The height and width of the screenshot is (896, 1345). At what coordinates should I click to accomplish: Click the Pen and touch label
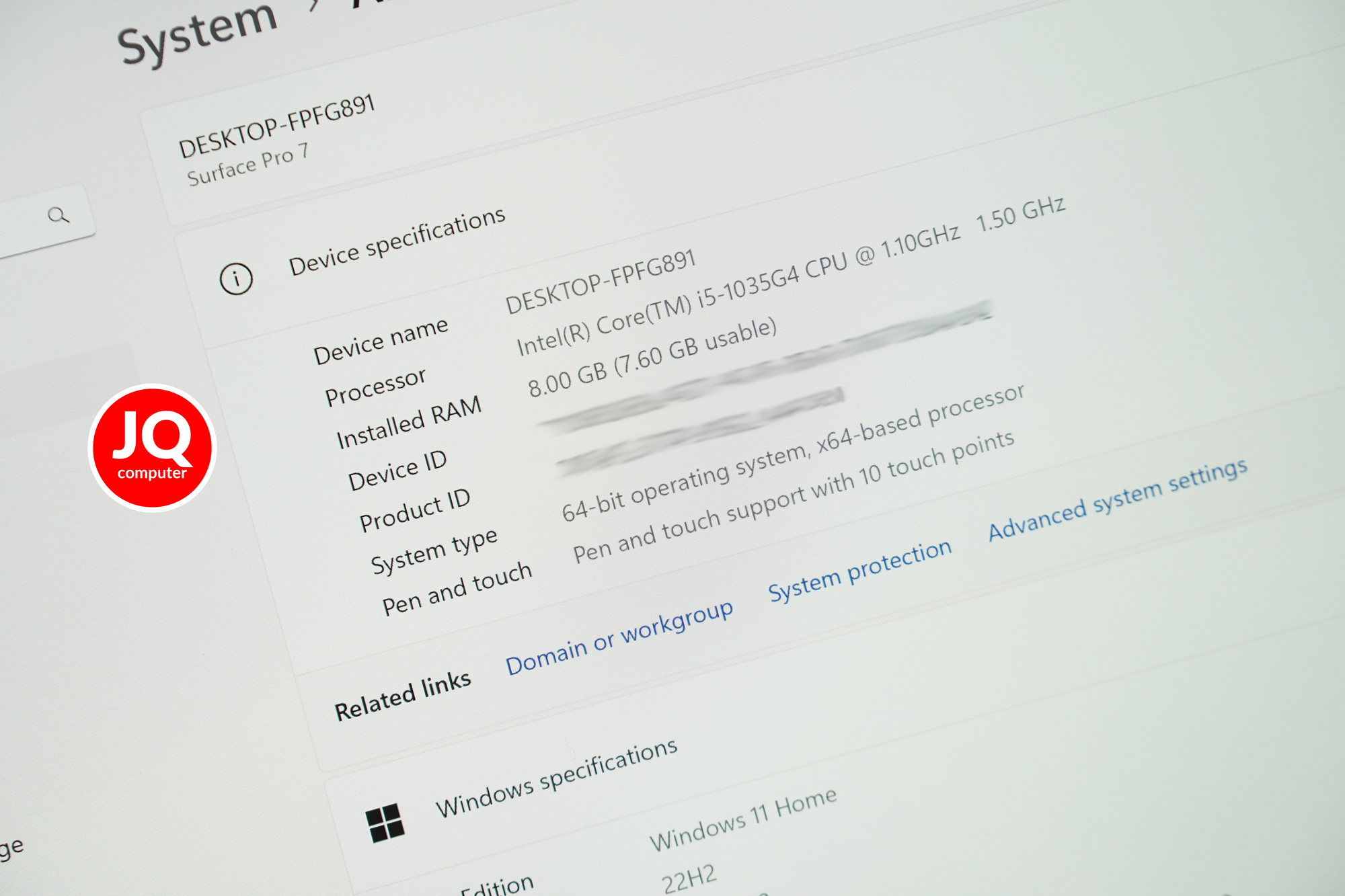click(457, 589)
